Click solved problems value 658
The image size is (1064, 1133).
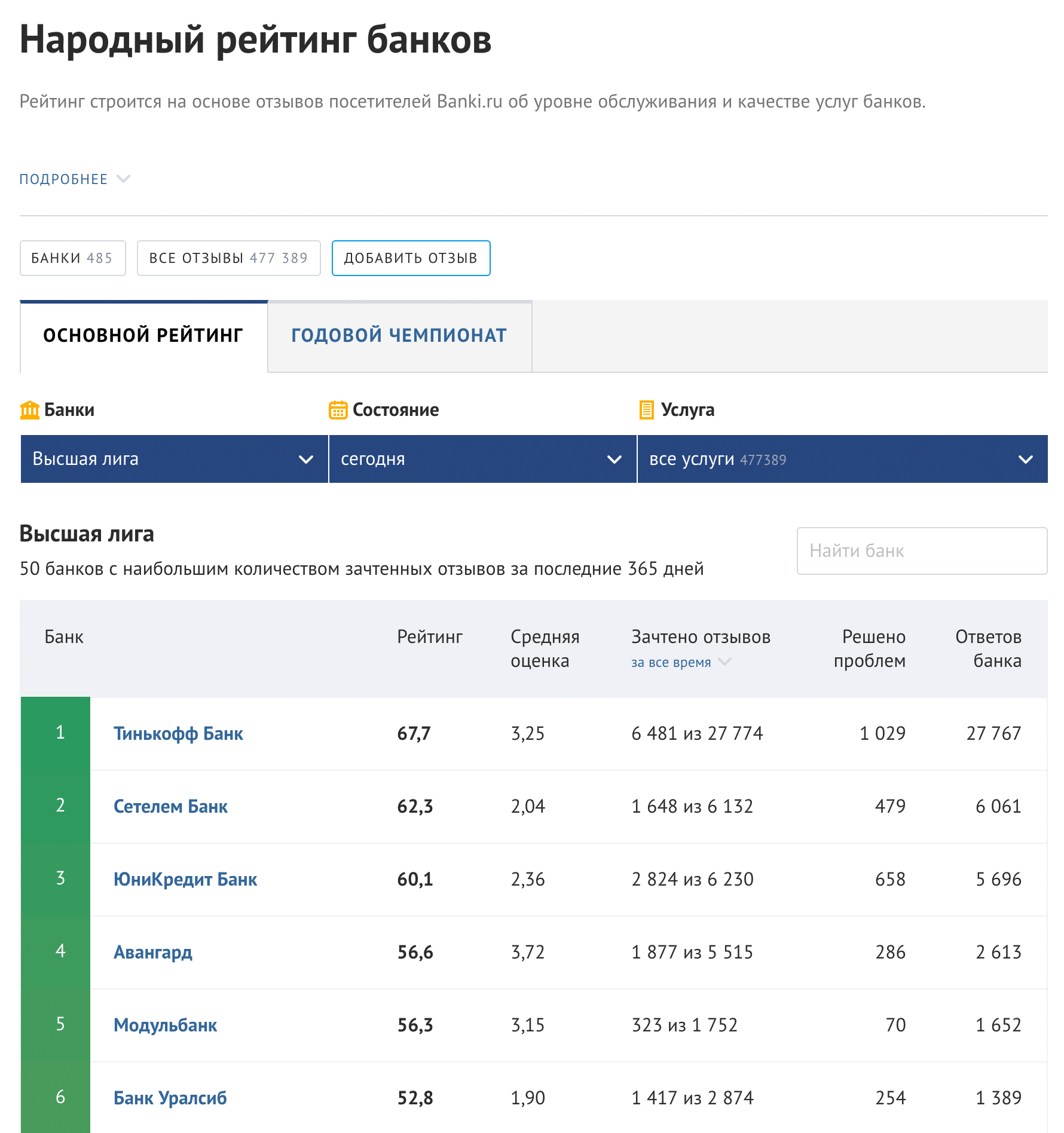tap(891, 879)
